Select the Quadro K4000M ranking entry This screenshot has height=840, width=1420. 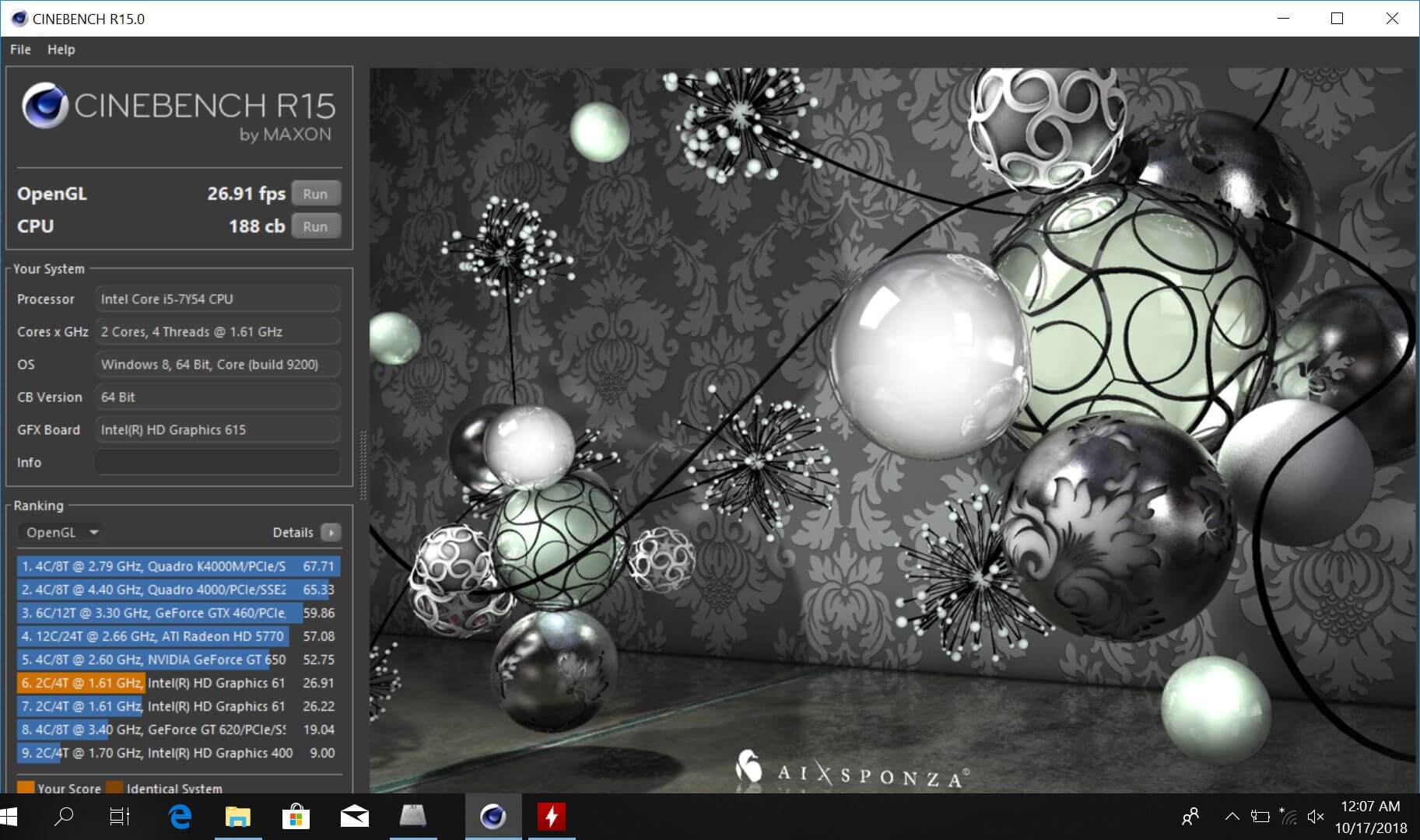[x=178, y=566]
